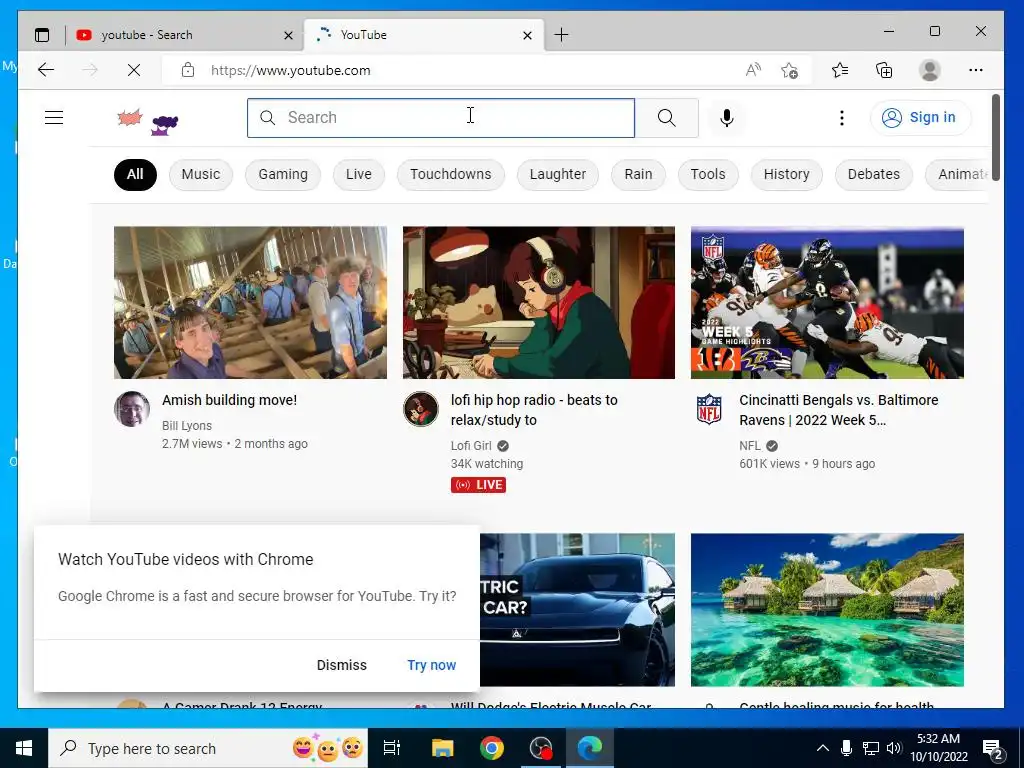The height and width of the screenshot is (768, 1024).
Task: Open YouTube settings three-dot menu
Action: pyautogui.click(x=841, y=118)
